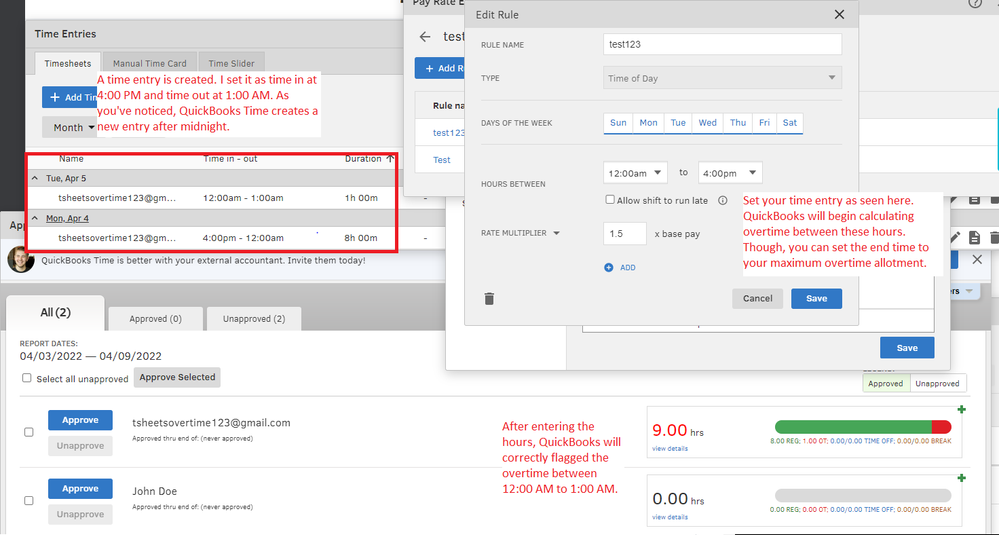Toggle Sat in days of the week

[x=789, y=123]
